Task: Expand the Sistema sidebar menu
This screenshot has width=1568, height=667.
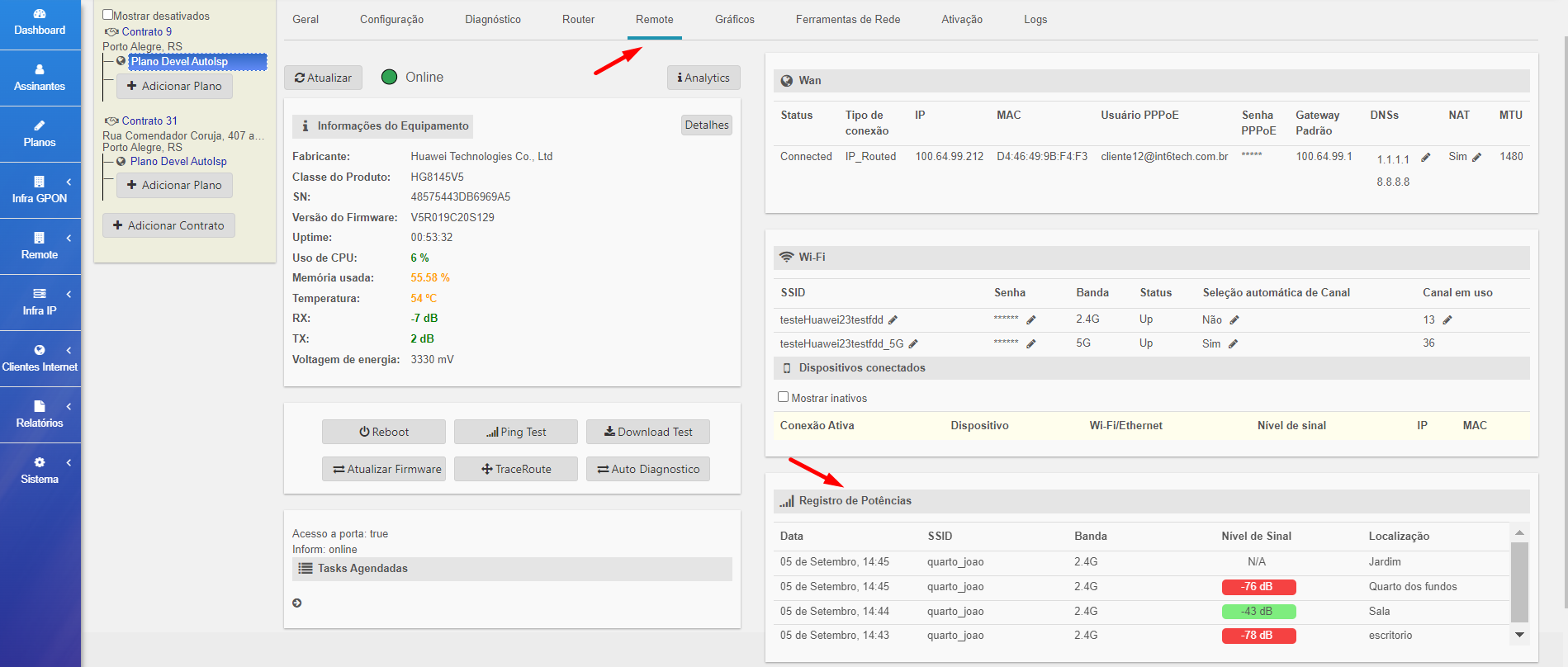Action: [x=40, y=471]
